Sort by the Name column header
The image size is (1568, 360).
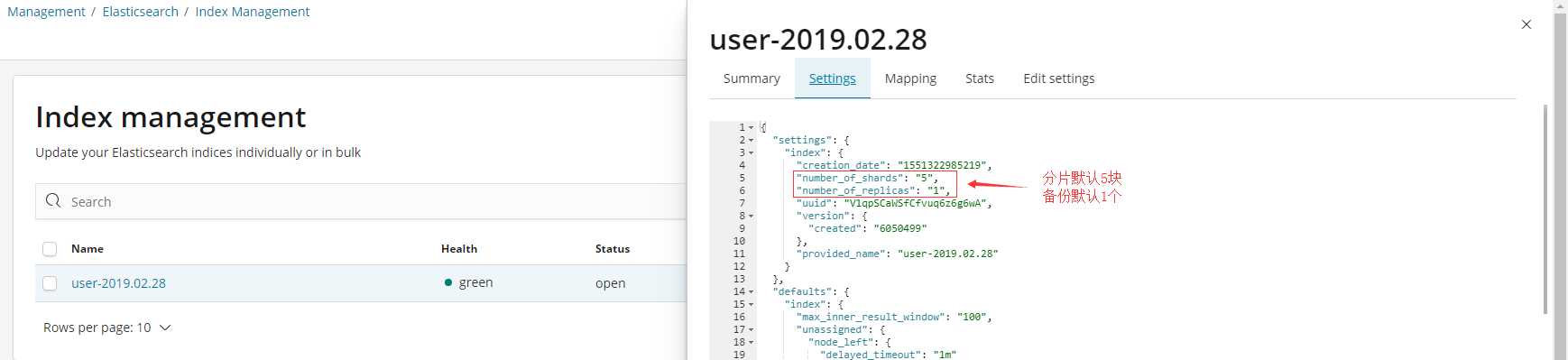click(88, 249)
